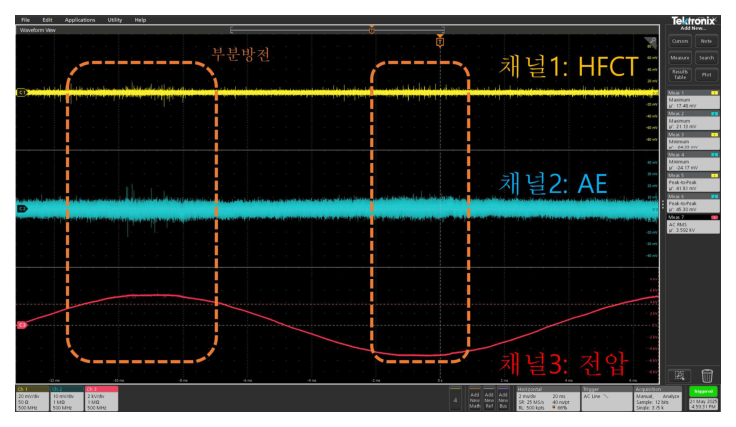736x427 pixels.
Task: Click the Ch 2 cyan channel handle on waveform
Action: click(22, 208)
